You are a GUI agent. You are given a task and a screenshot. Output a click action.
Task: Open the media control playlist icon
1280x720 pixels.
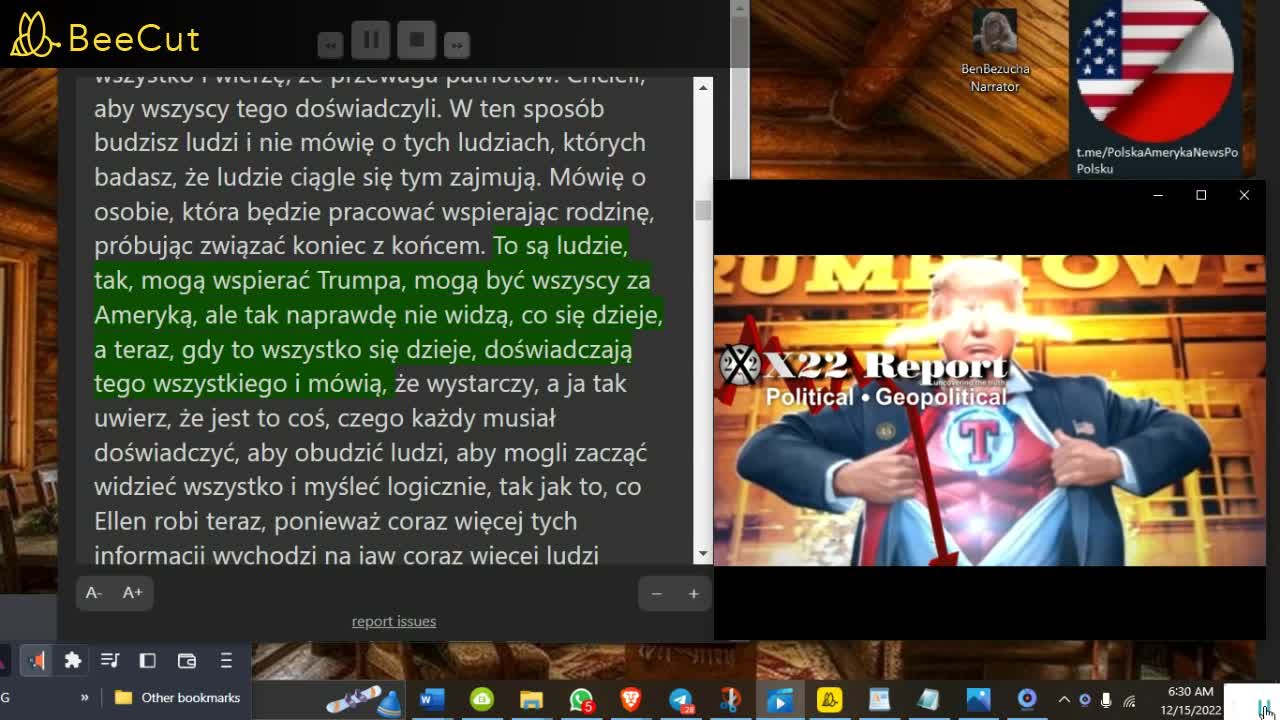[110, 660]
